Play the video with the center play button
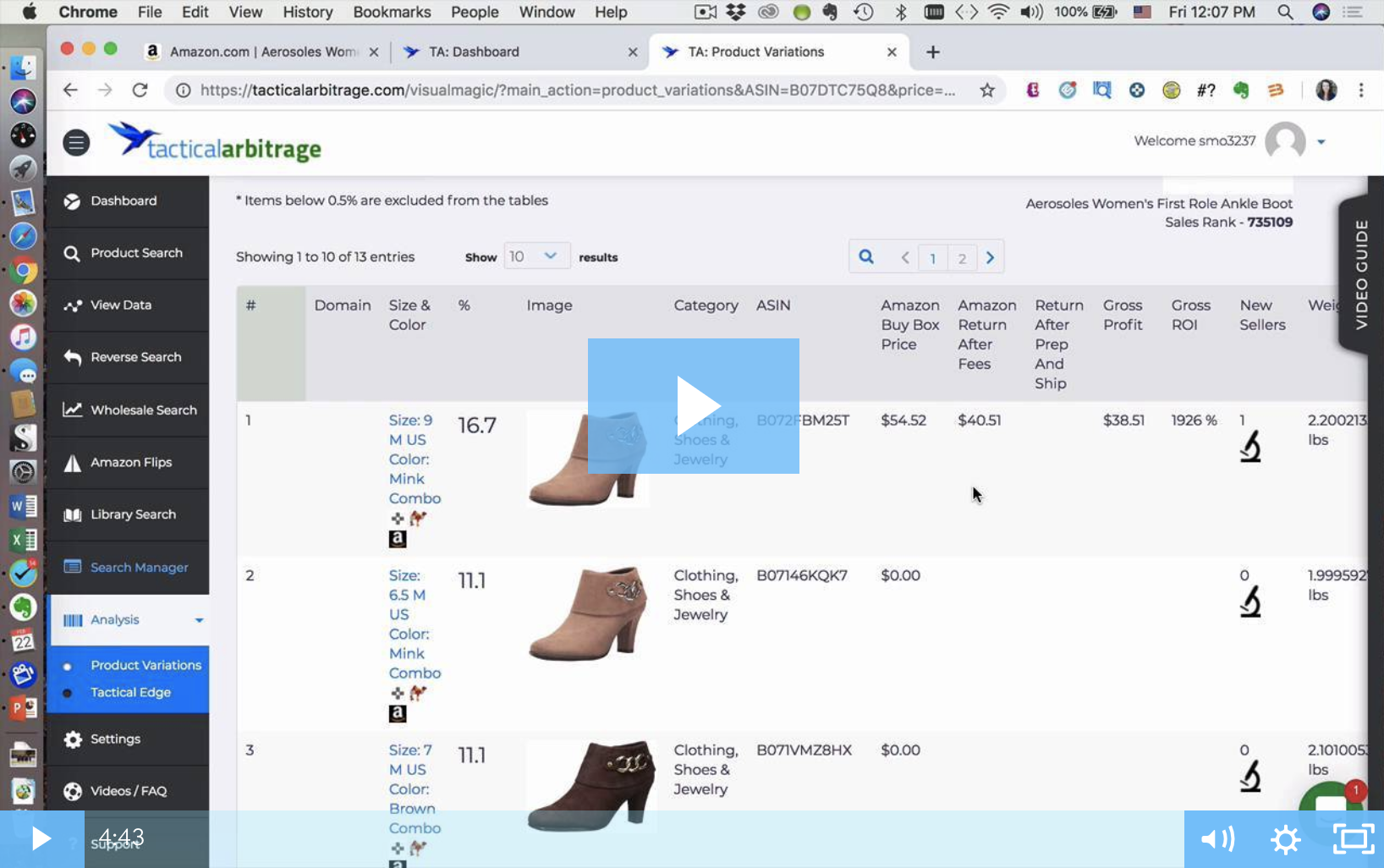1384x868 pixels. point(694,406)
